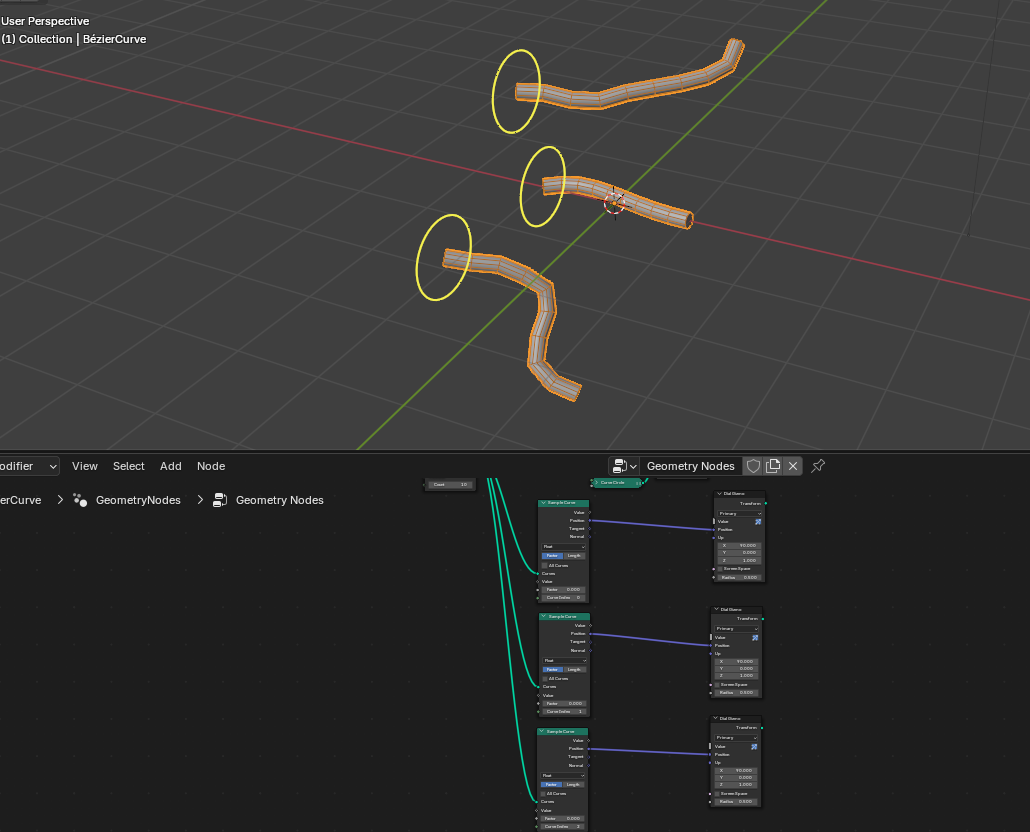Toggle the fake user shield icon

753,466
